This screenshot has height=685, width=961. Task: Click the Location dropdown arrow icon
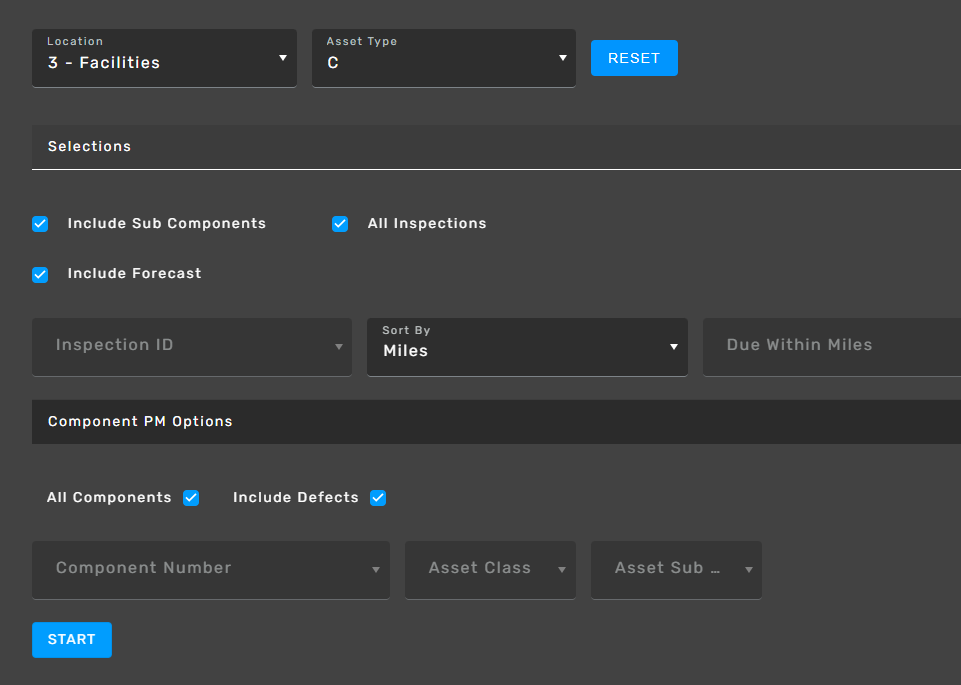[283, 58]
